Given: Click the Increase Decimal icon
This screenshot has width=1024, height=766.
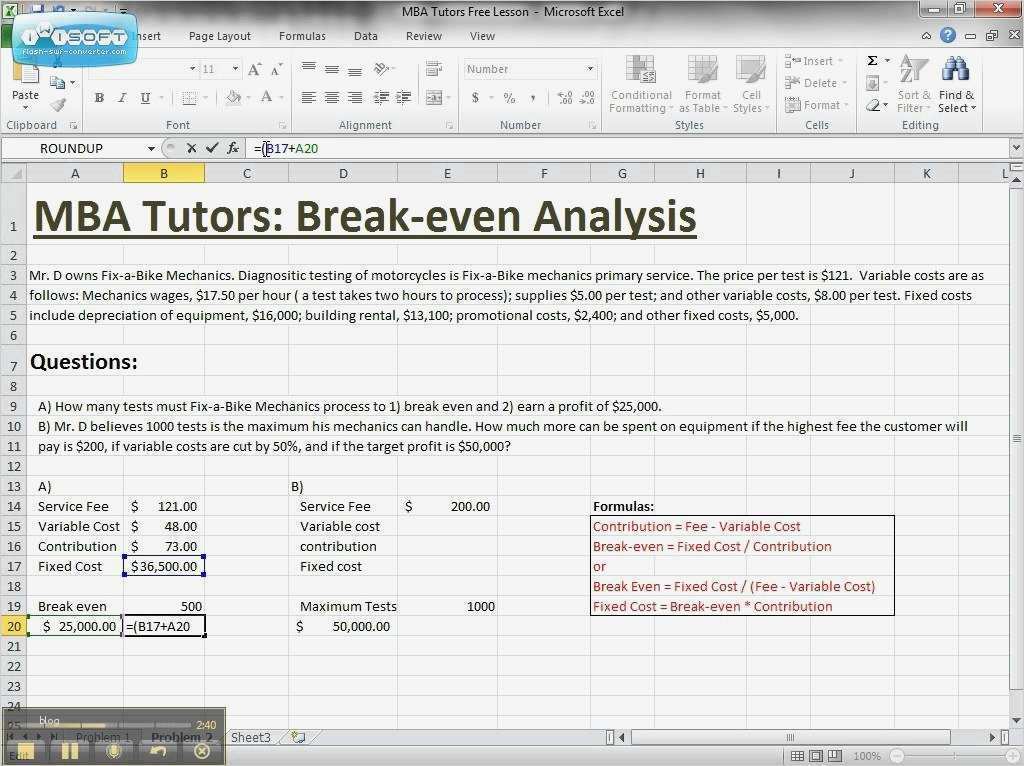Looking at the screenshot, I should (565, 98).
